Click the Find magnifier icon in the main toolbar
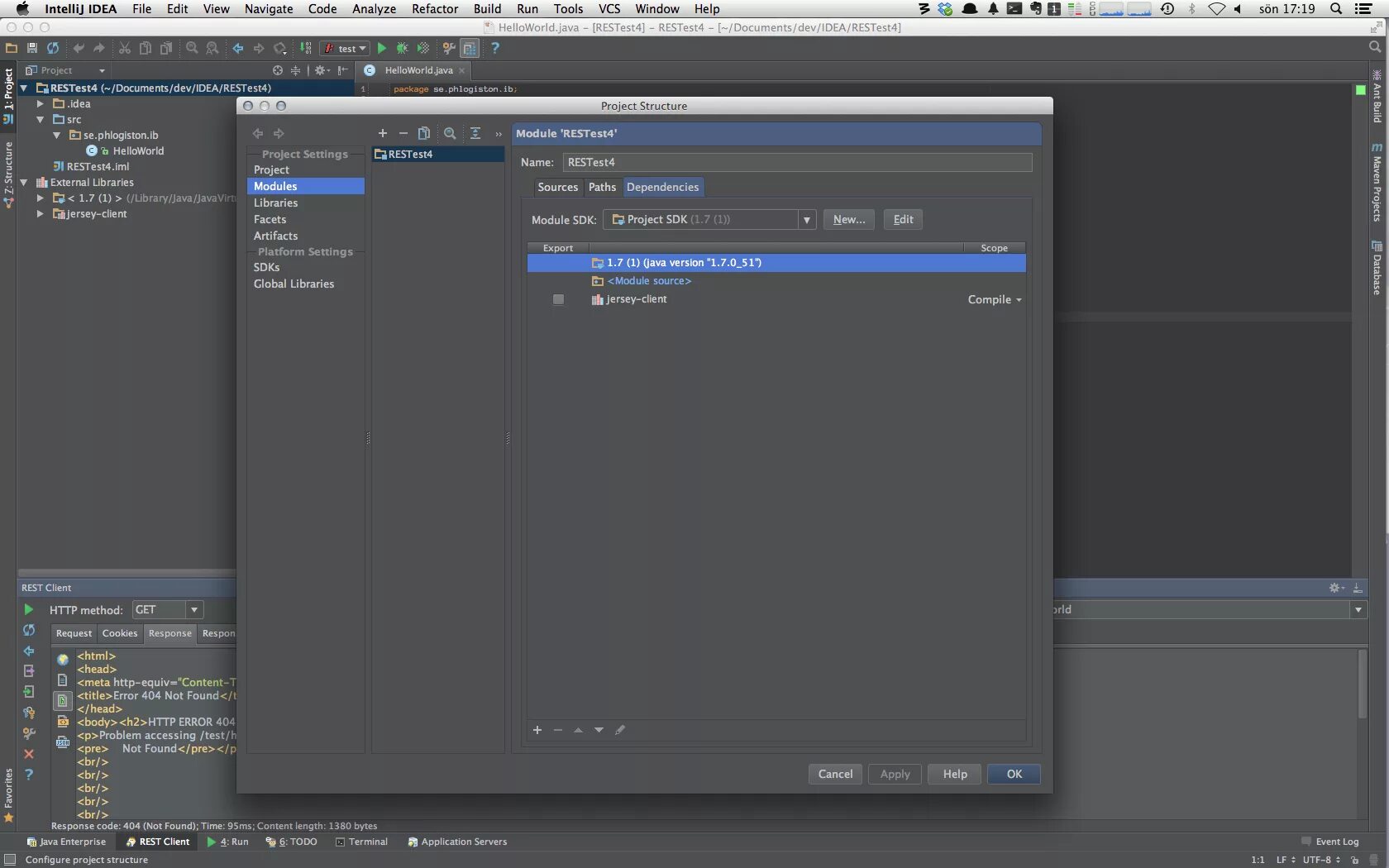The image size is (1389, 868). [x=192, y=48]
